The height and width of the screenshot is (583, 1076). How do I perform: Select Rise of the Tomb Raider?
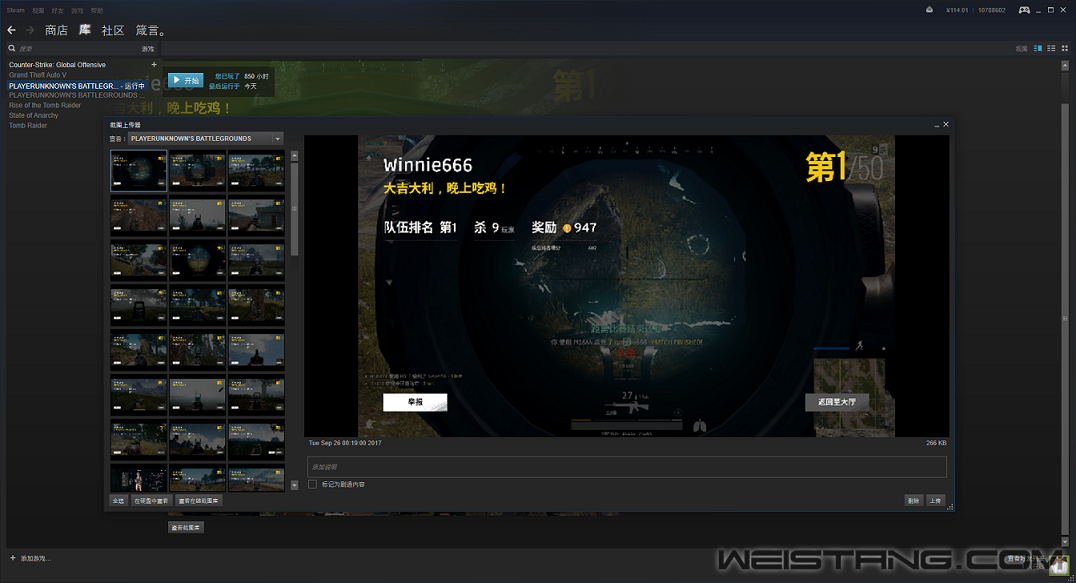(45, 105)
